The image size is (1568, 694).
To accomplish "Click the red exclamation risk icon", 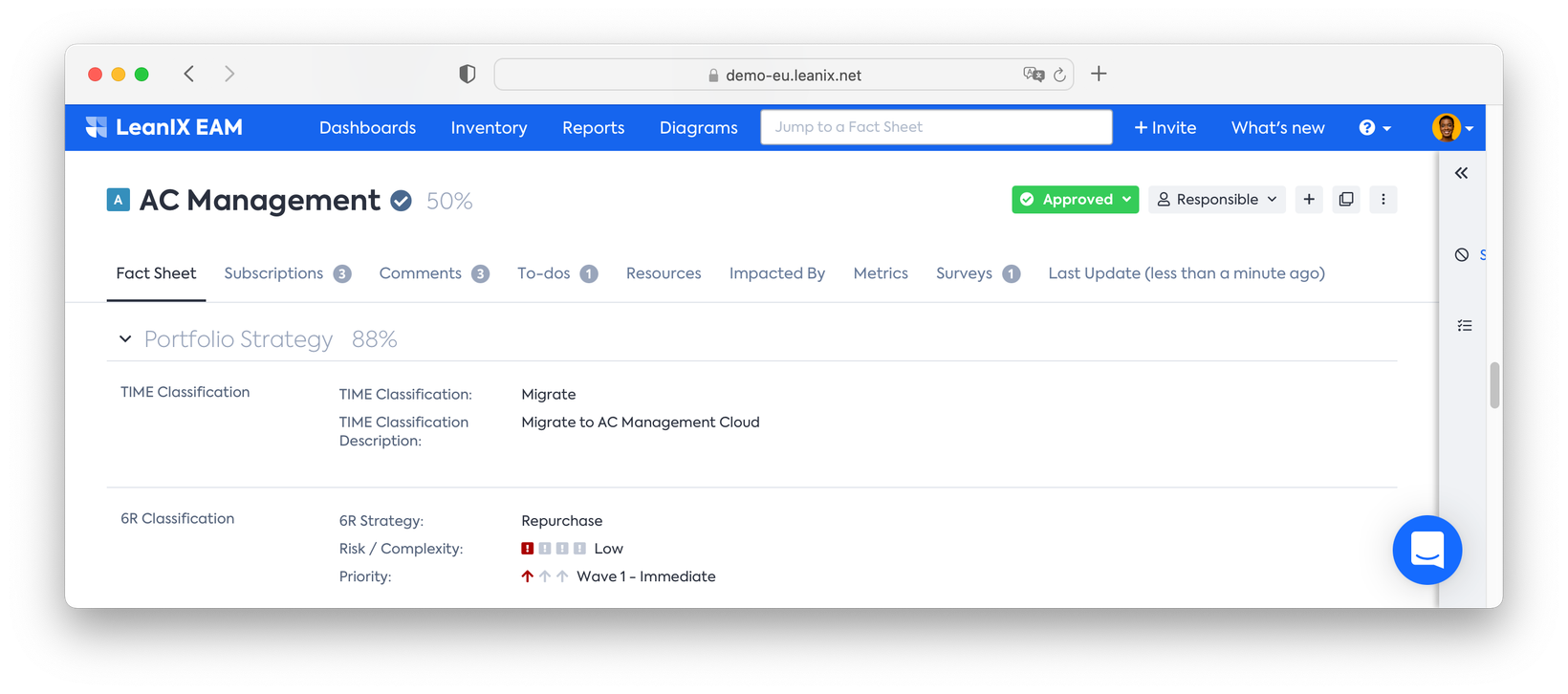I will click(527, 549).
